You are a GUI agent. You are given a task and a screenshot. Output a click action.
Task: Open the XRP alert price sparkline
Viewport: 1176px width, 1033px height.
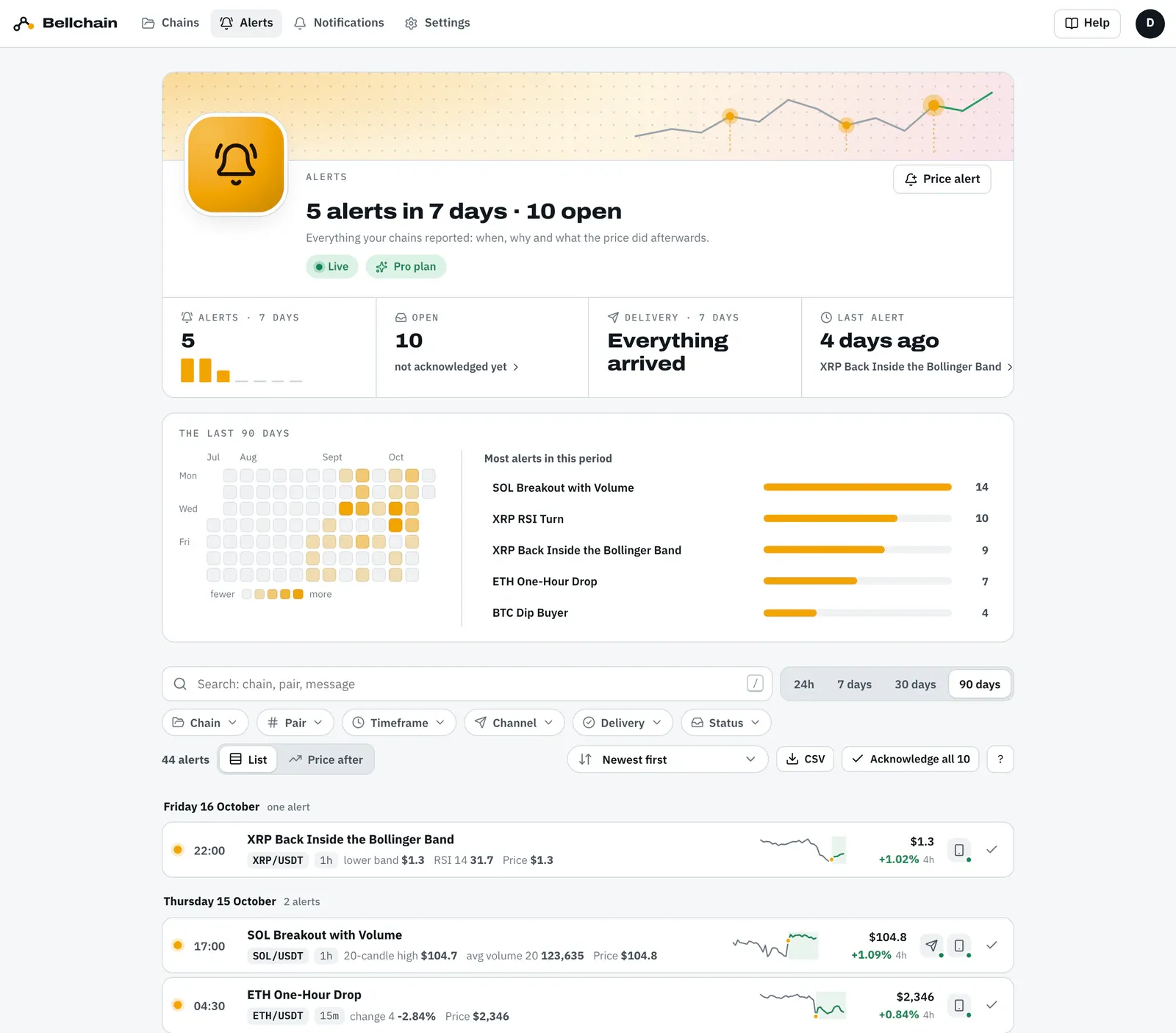point(803,850)
